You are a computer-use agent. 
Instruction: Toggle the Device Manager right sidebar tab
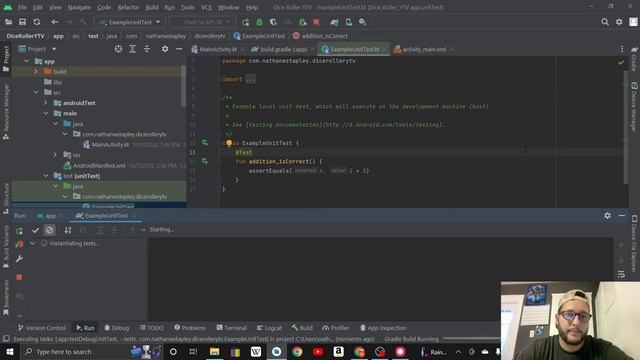634,107
